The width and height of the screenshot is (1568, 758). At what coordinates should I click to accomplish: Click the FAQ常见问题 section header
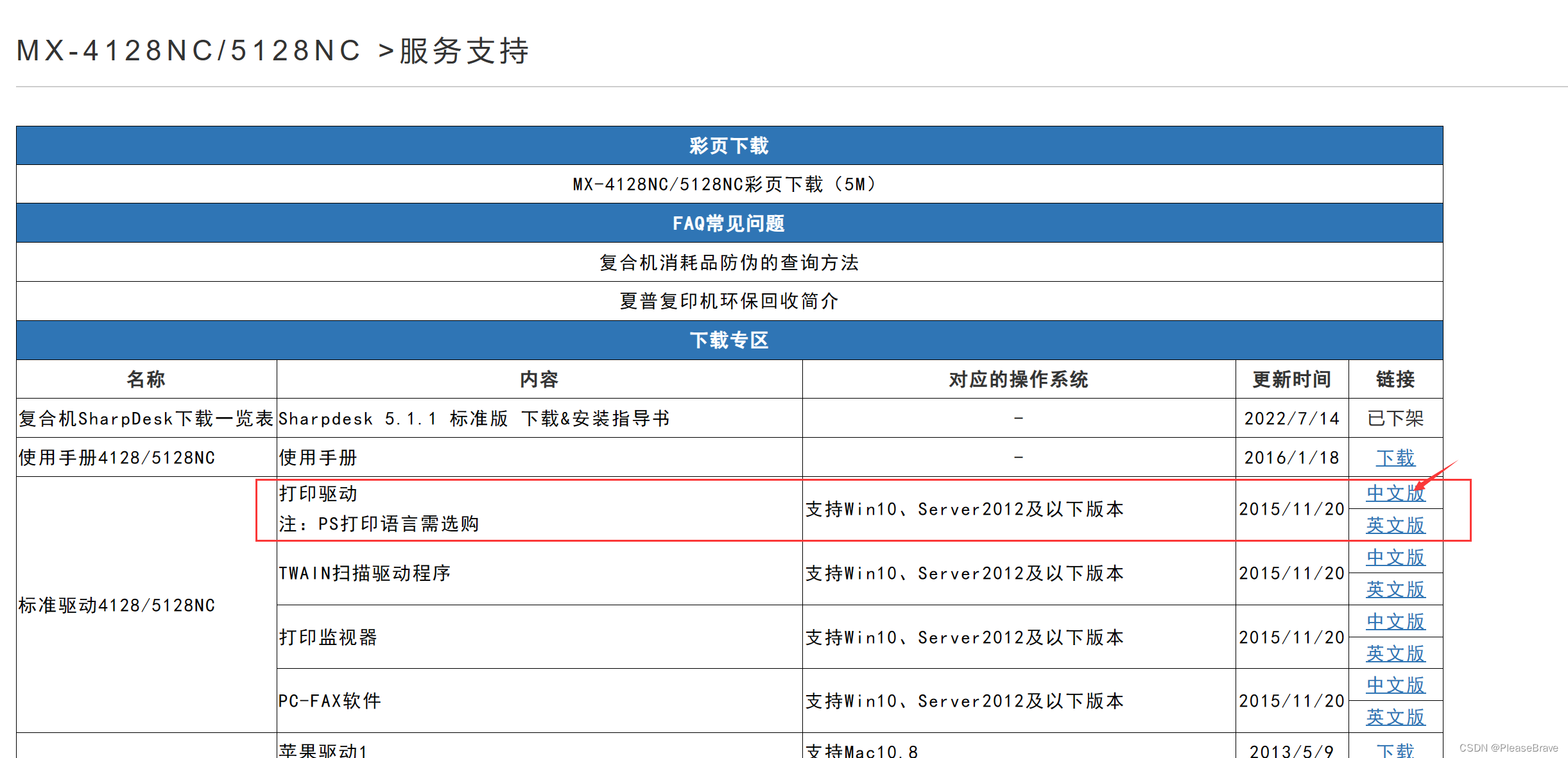[x=729, y=223]
